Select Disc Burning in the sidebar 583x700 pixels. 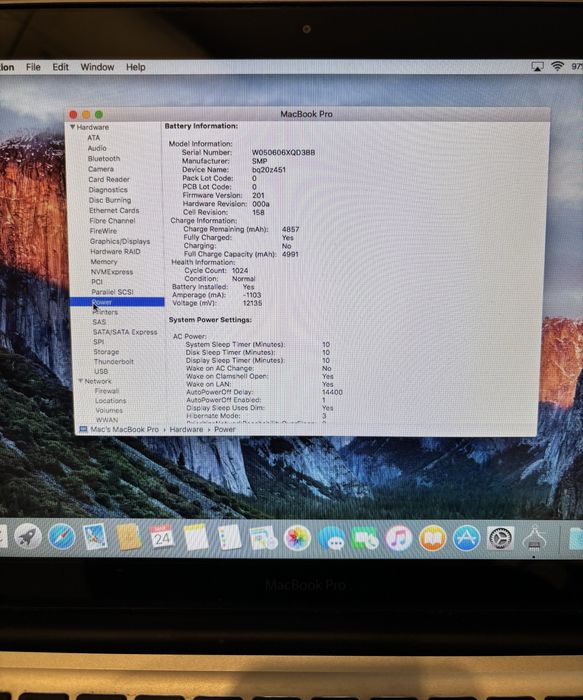(x=110, y=200)
